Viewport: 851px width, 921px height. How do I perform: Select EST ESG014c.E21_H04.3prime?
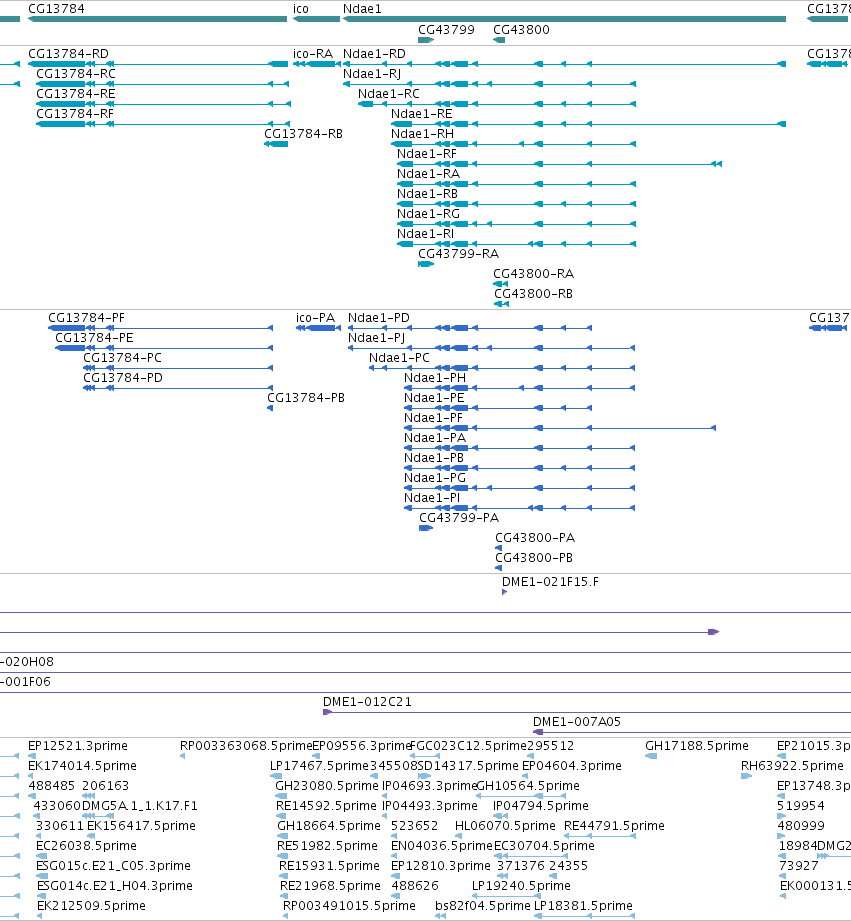115,885
